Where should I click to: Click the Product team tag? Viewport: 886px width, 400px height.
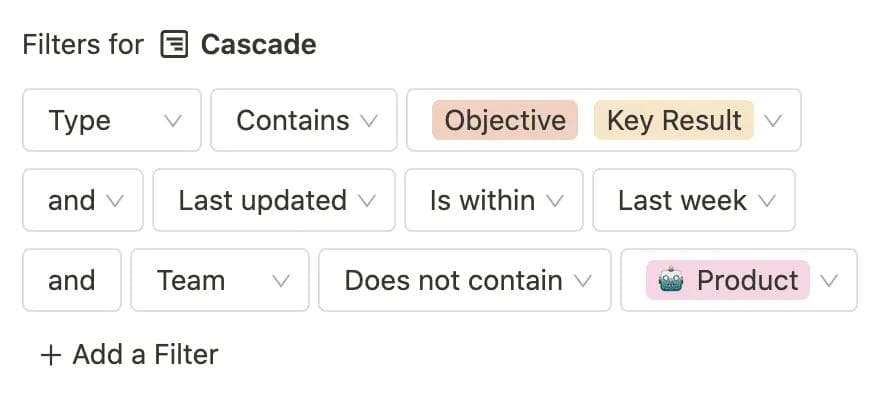point(728,280)
